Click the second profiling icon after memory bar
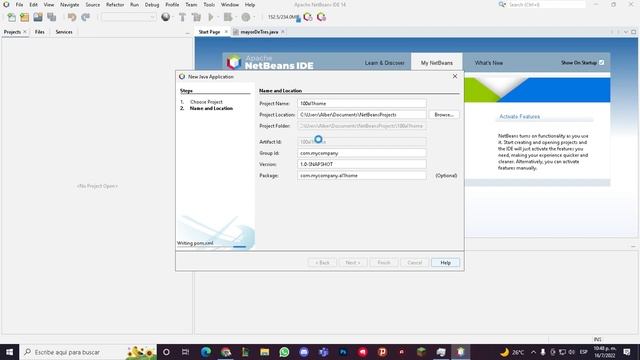640x360 pixels. point(322,17)
